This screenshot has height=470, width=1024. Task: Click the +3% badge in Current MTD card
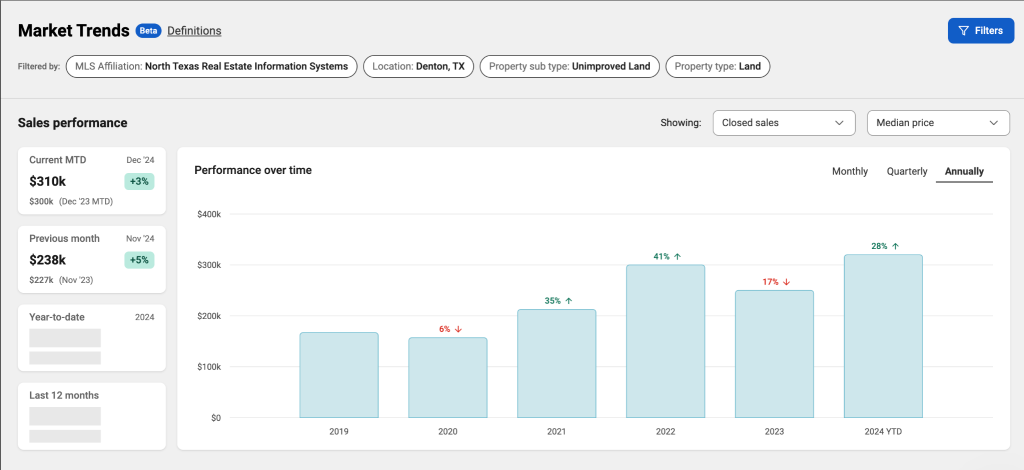coord(139,181)
